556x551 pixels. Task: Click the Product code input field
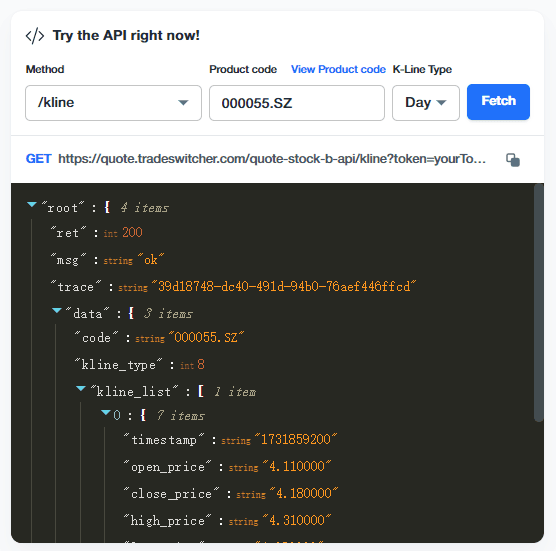tap(297, 103)
